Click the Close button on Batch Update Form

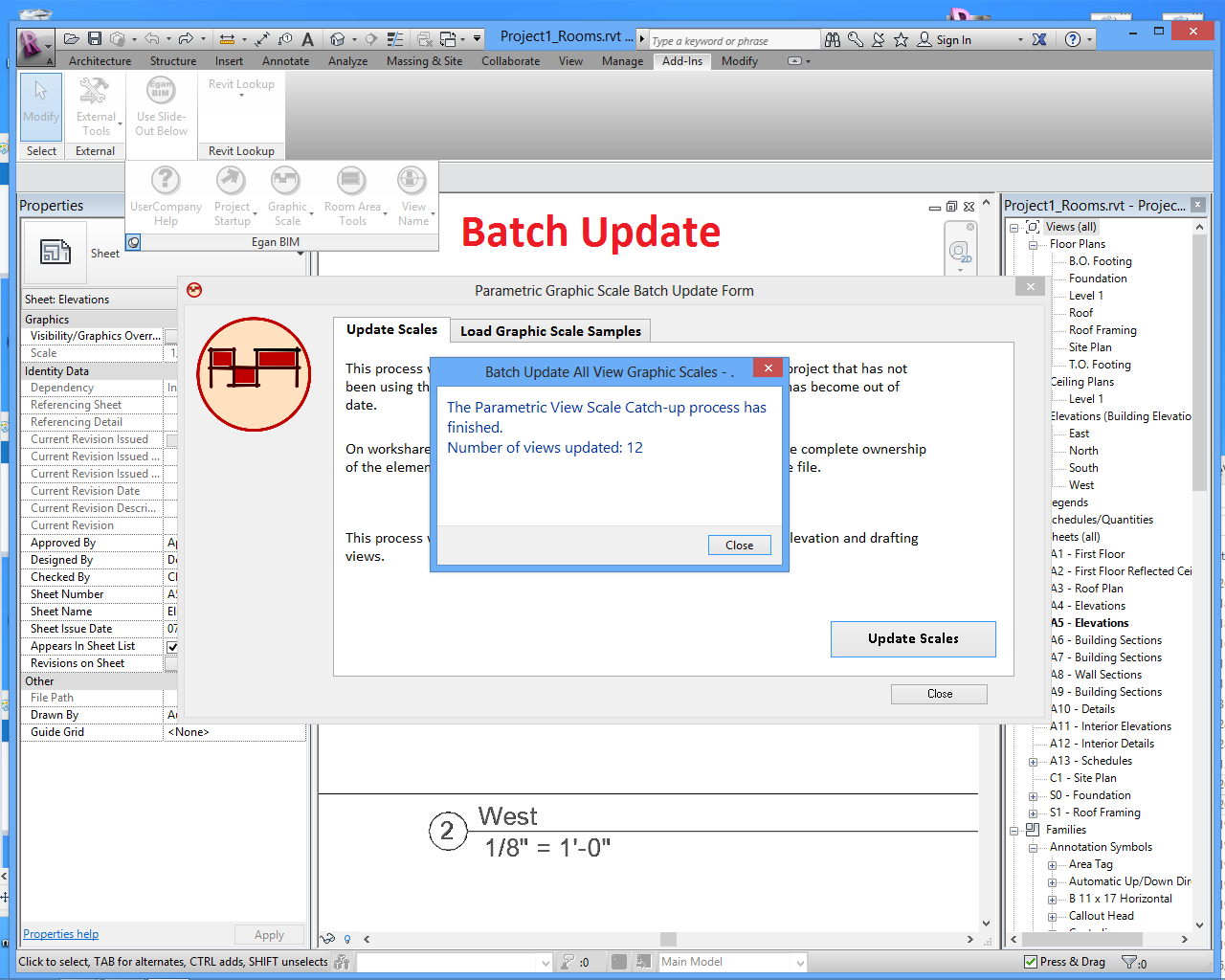(x=939, y=694)
